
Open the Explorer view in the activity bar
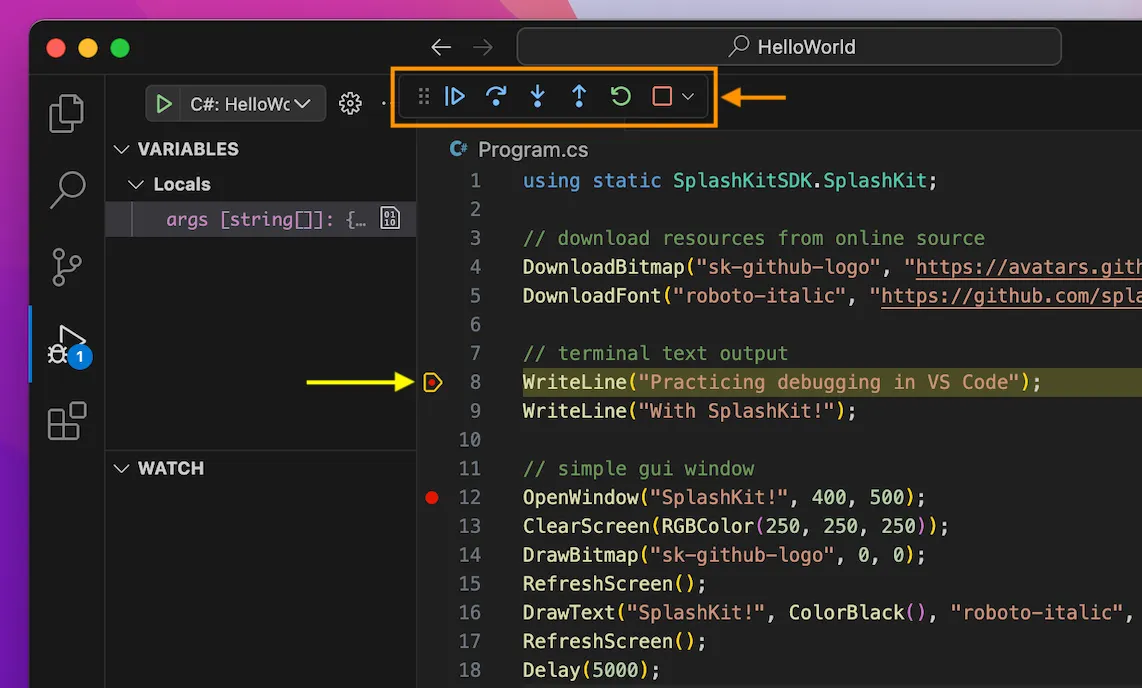(66, 114)
